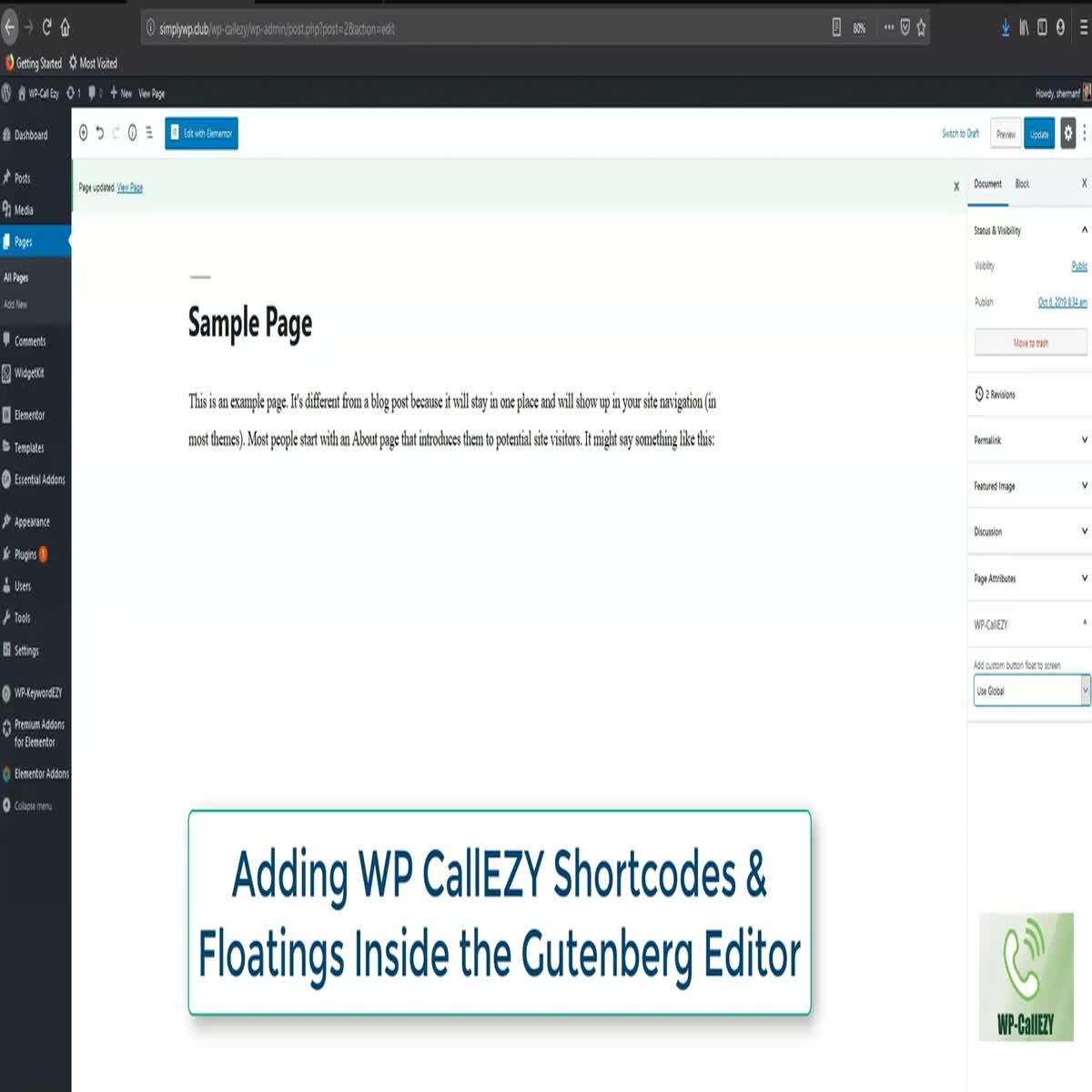
Task: Click Switch to Draft
Action: (960, 133)
